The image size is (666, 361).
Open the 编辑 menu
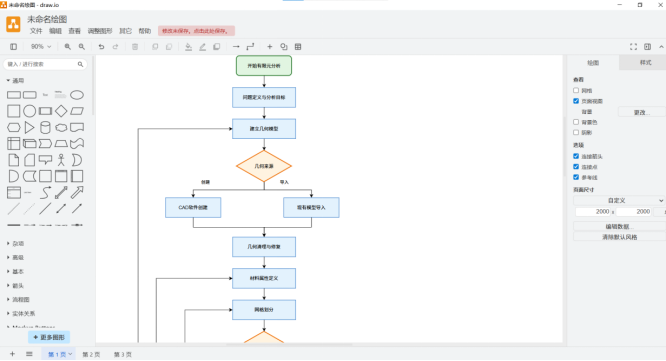tap(55, 31)
